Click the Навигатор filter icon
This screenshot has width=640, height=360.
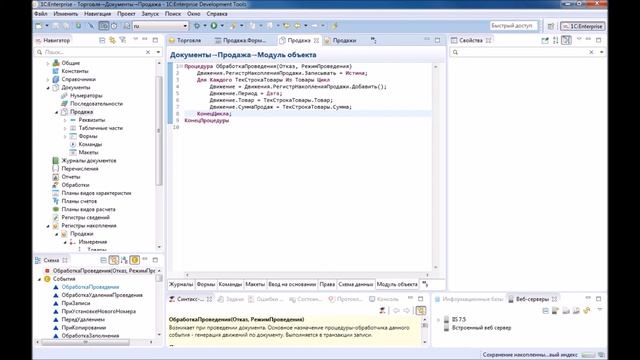pos(122,40)
